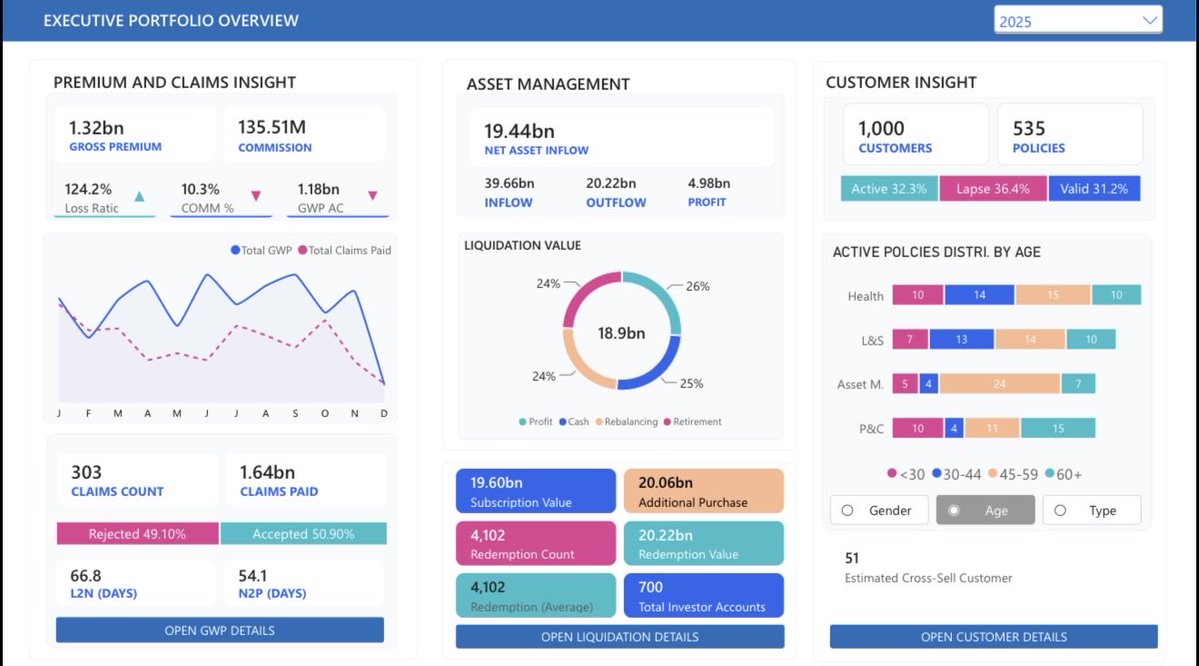Click the Total GWP legend dot

coord(236,250)
